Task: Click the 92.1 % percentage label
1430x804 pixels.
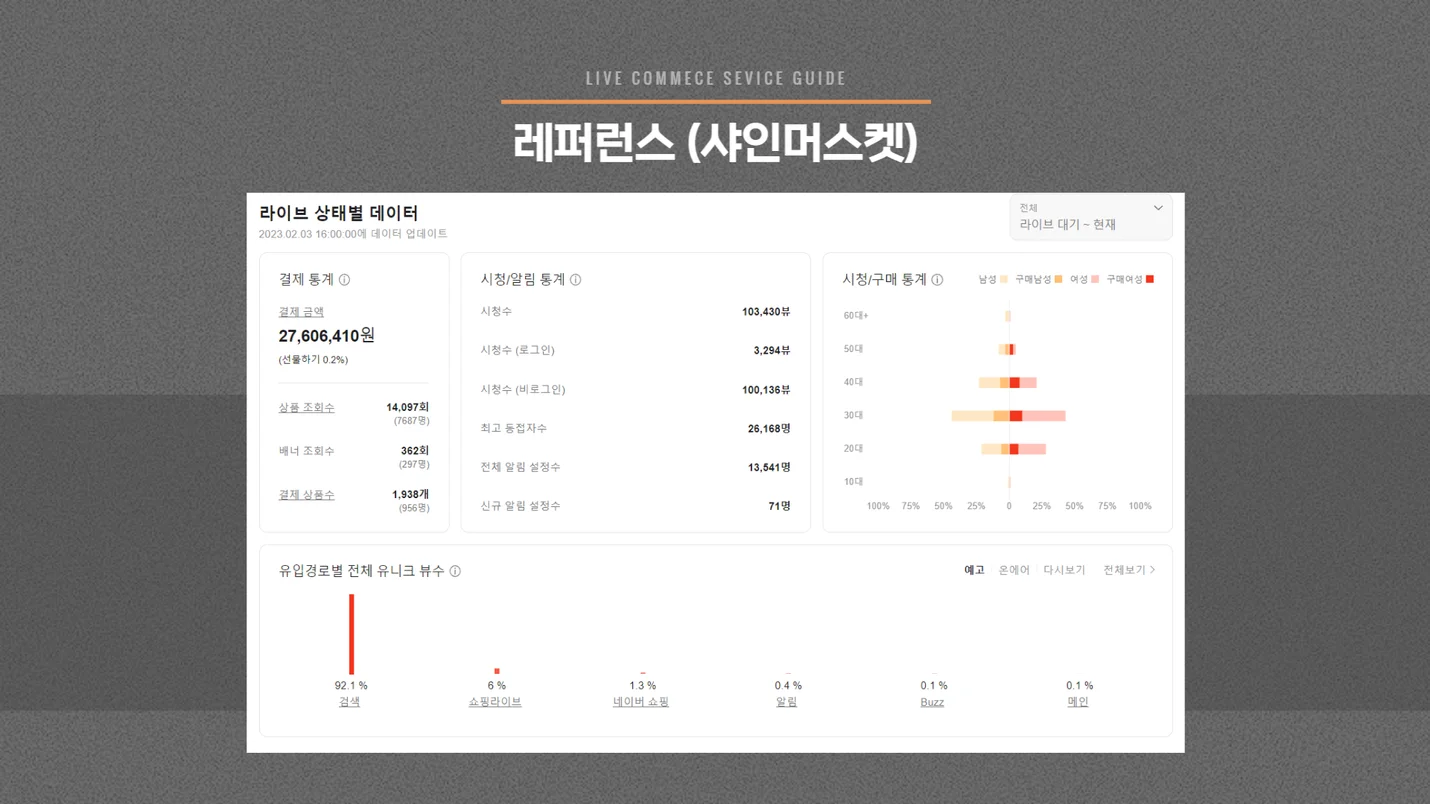Action: 351,686
